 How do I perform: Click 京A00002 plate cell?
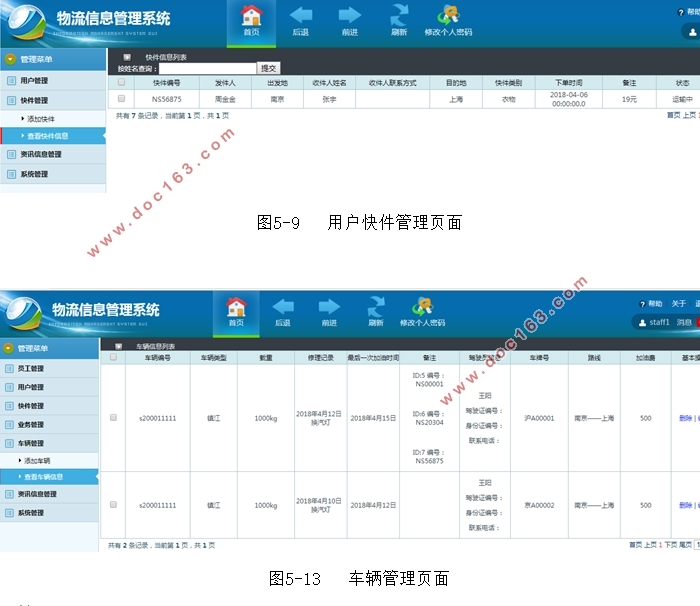coord(539,505)
